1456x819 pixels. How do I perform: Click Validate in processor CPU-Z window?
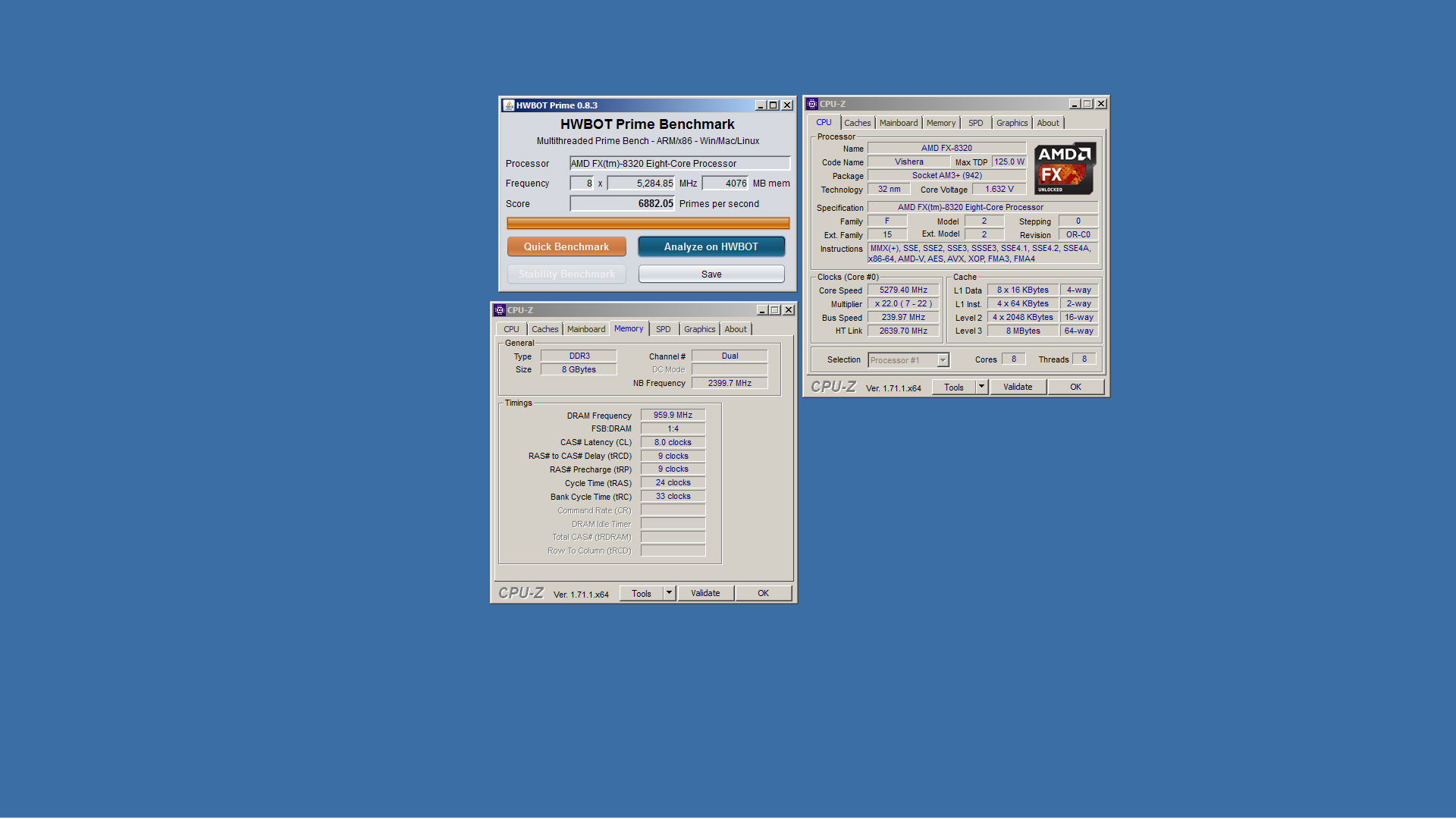pos(1018,388)
